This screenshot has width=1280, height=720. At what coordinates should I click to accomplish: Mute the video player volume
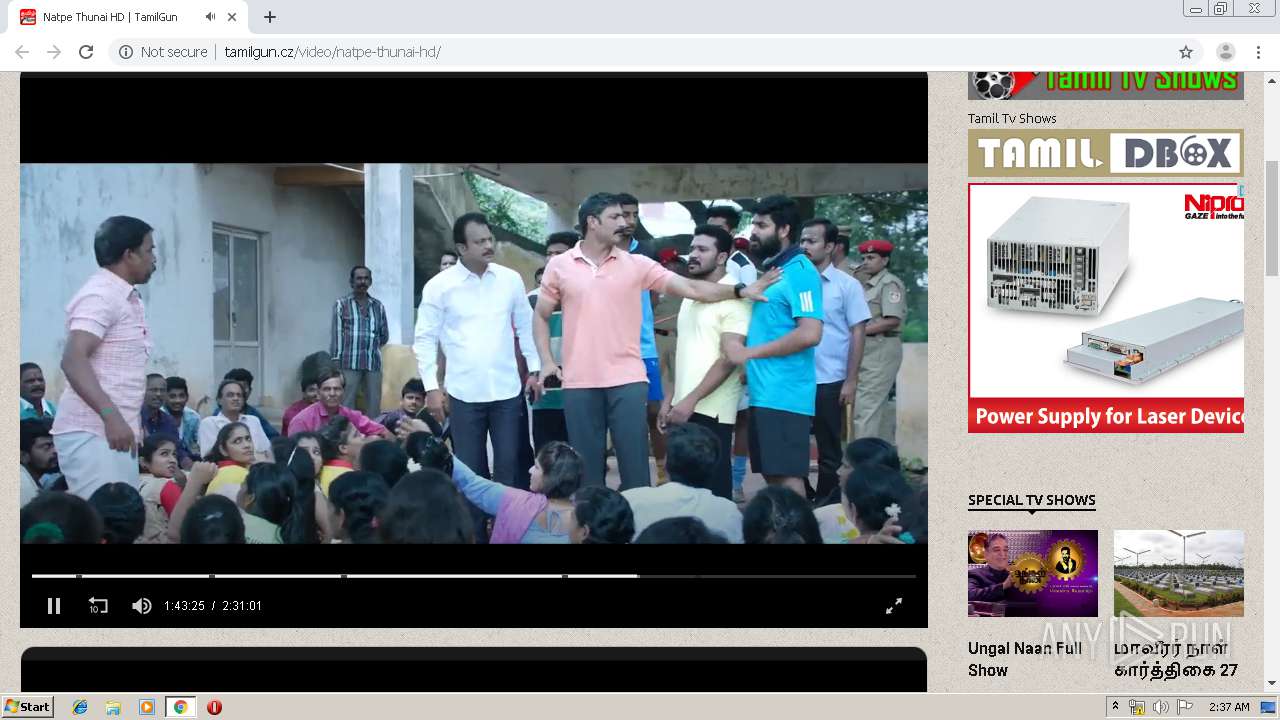pos(142,606)
